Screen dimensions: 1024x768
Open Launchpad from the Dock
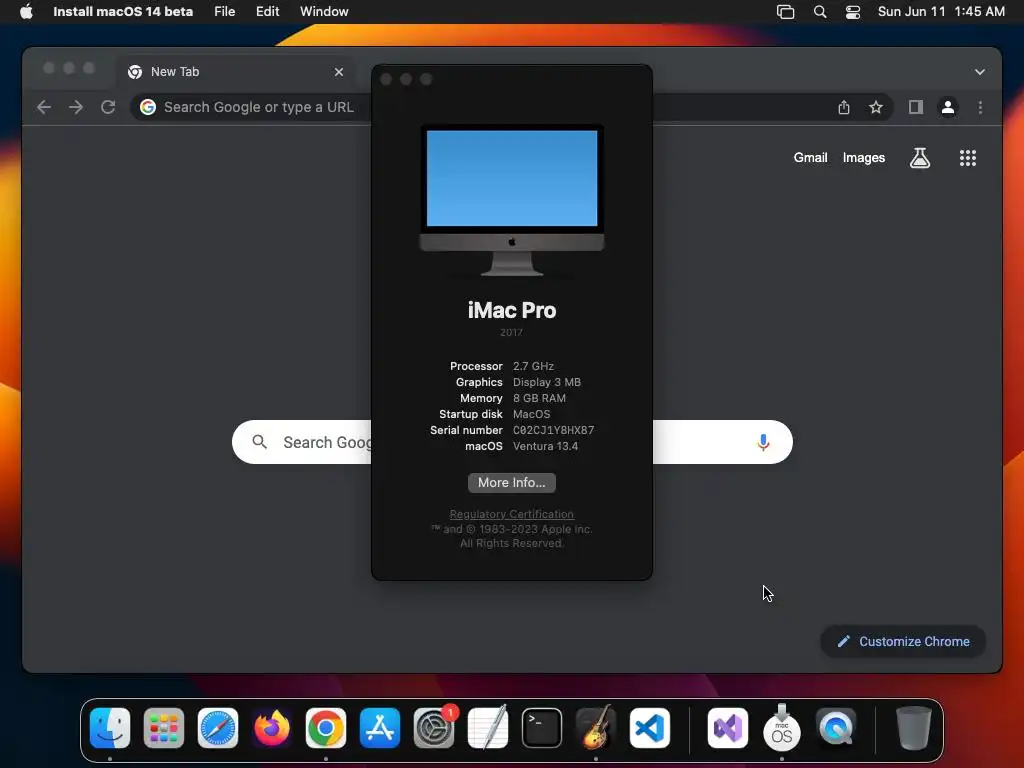pos(164,728)
